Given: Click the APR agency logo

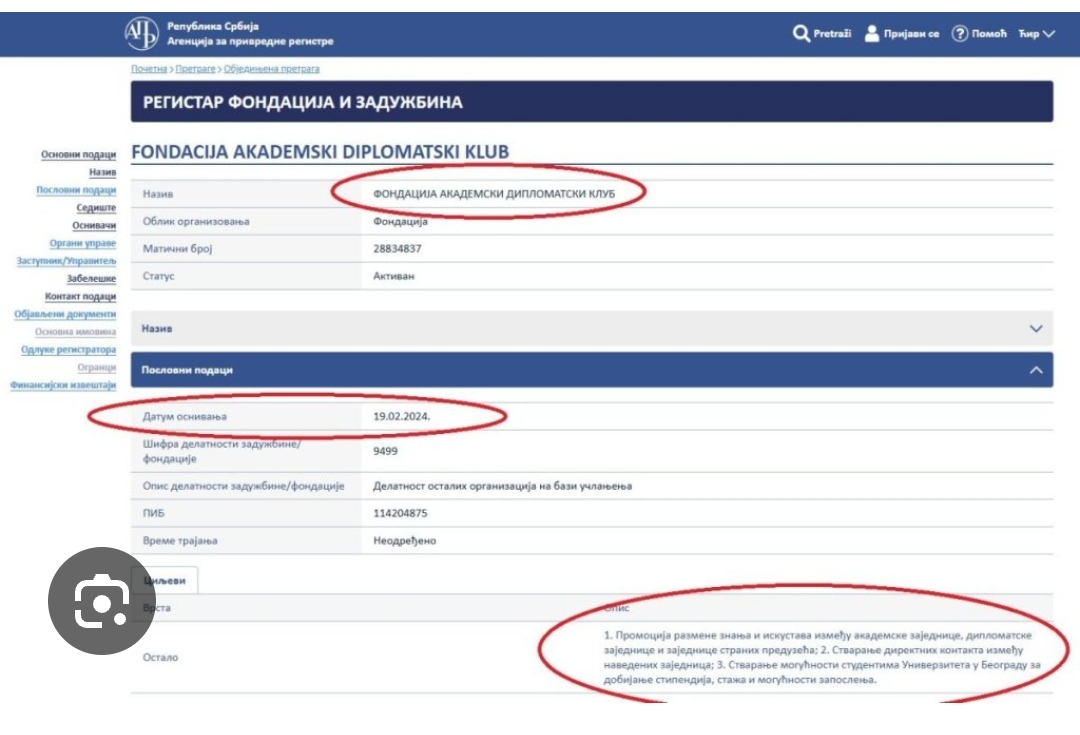Looking at the screenshot, I should click(141, 33).
